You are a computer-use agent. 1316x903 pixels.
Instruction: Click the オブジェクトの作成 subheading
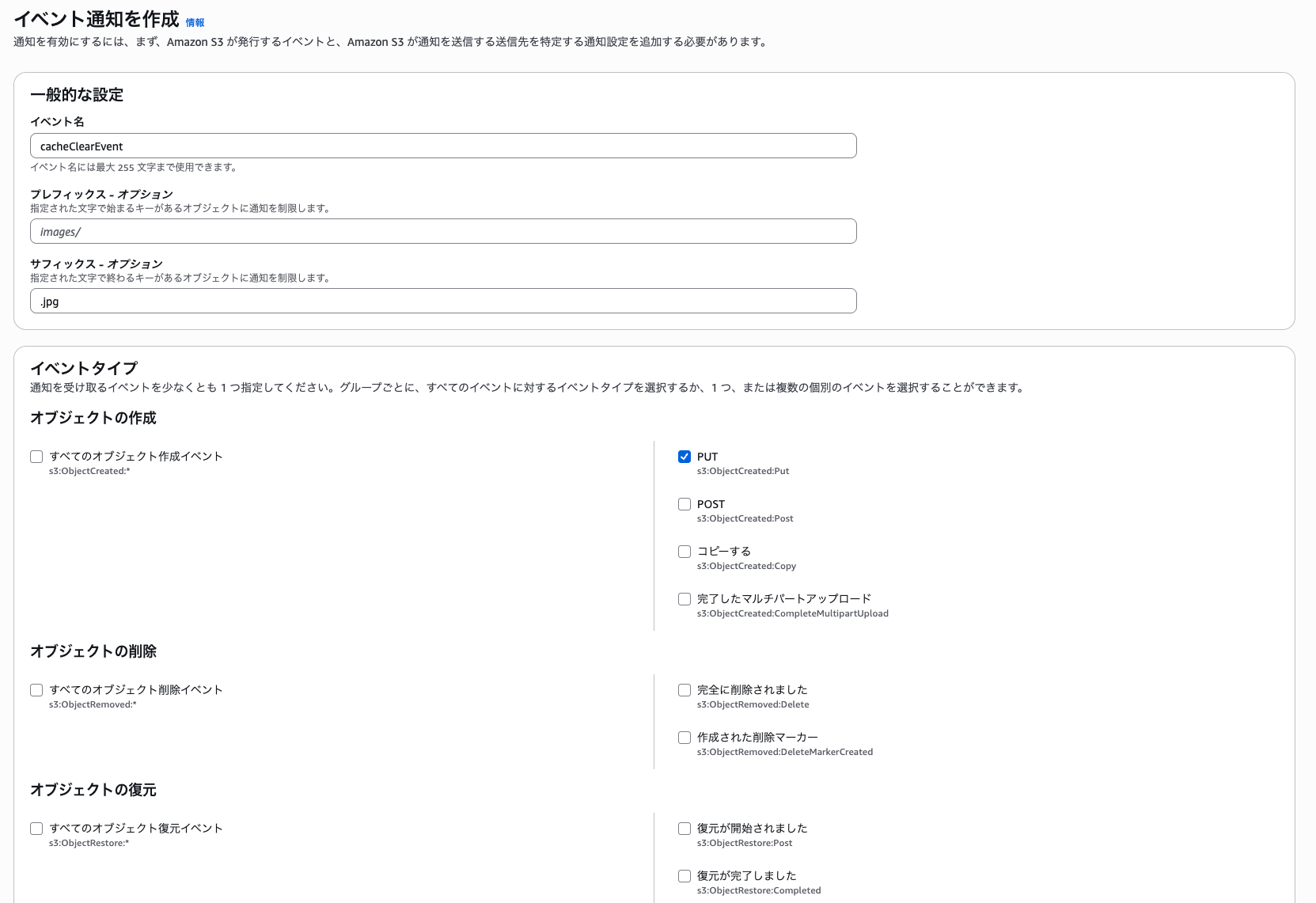point(93,418)
